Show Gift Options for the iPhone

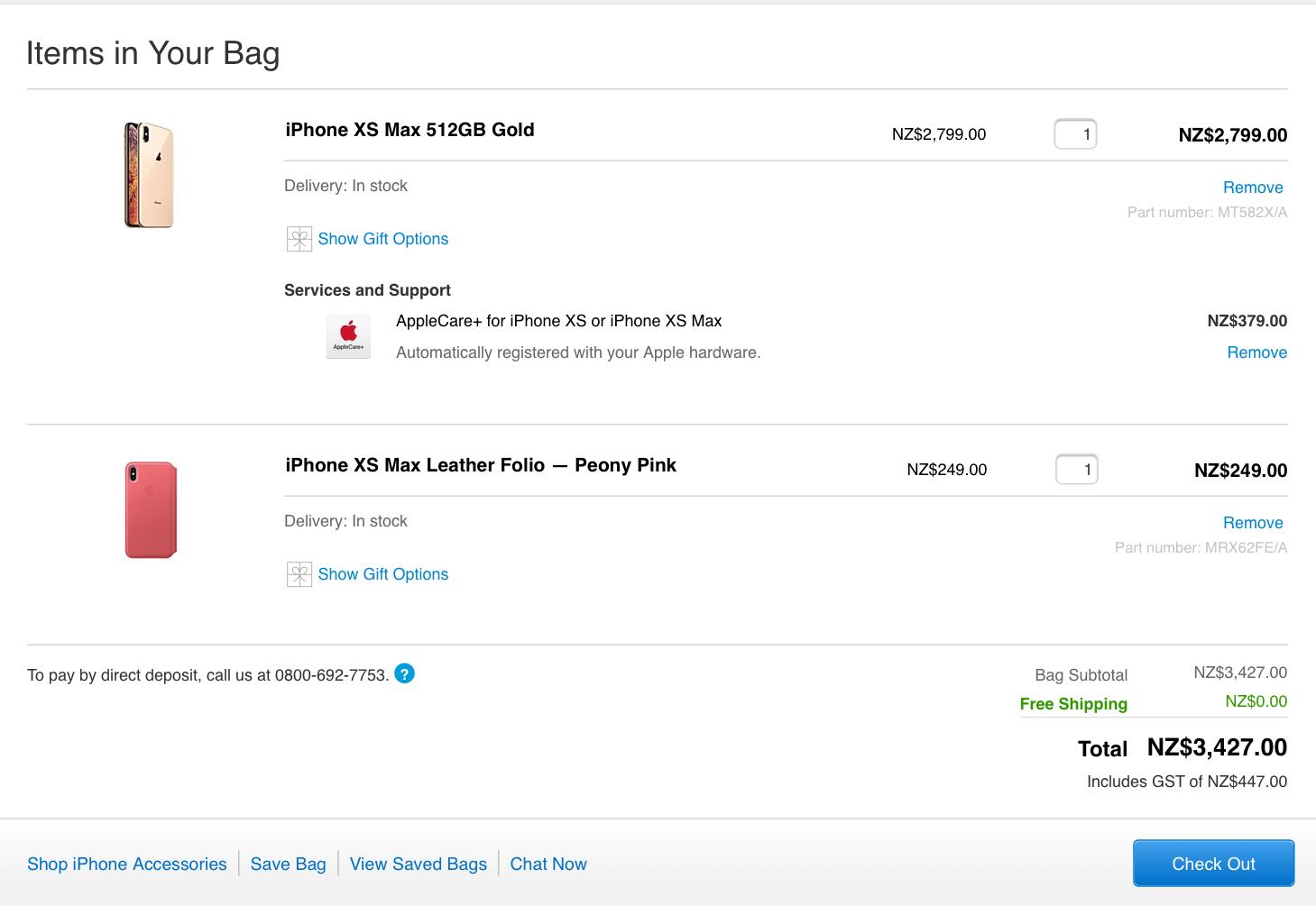[x=382, y=239]
